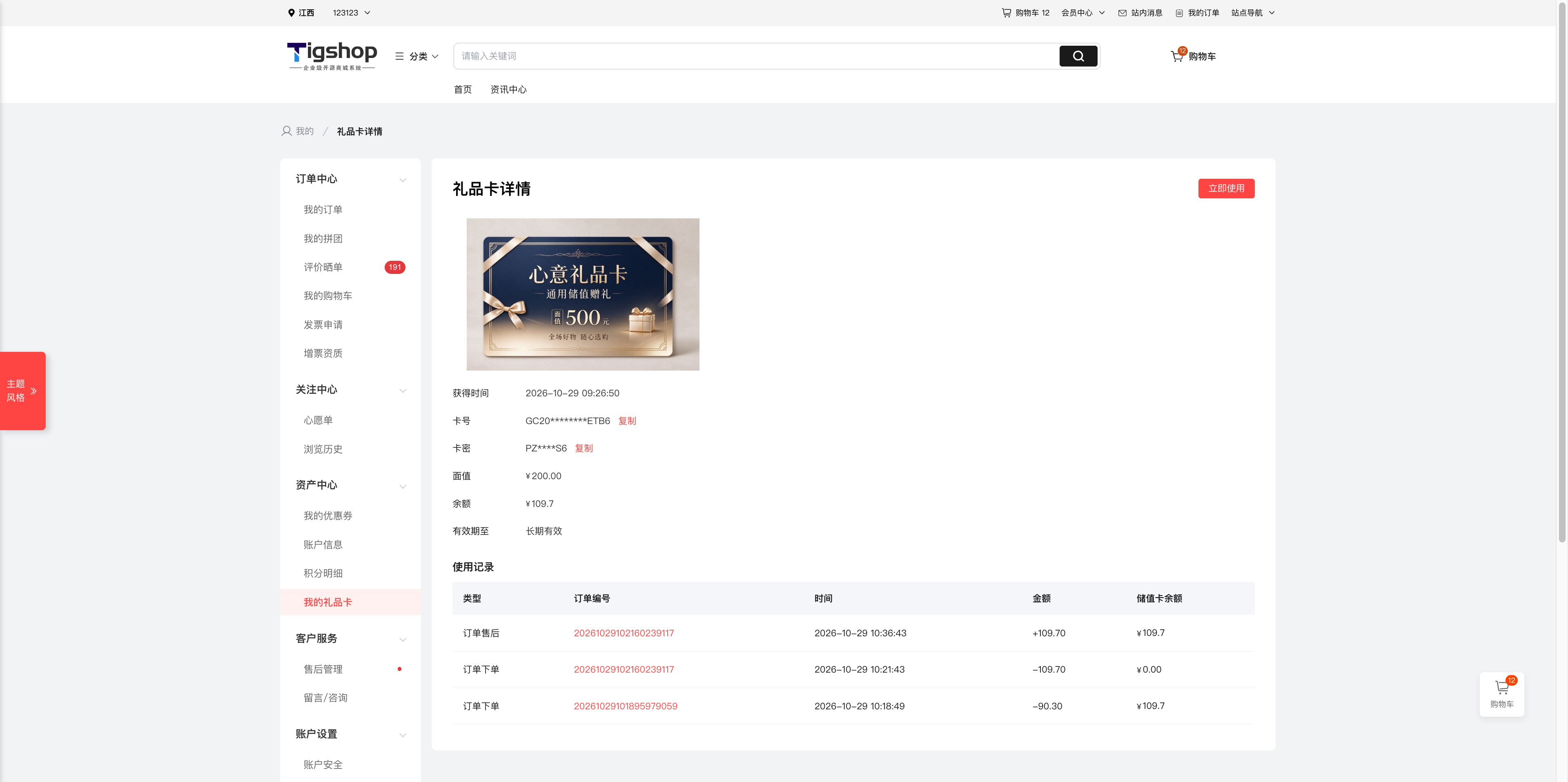Open 资讯中心 nav tab
Screen dimensions: 1568x782
pyautogui.click(x=508, y=89)
